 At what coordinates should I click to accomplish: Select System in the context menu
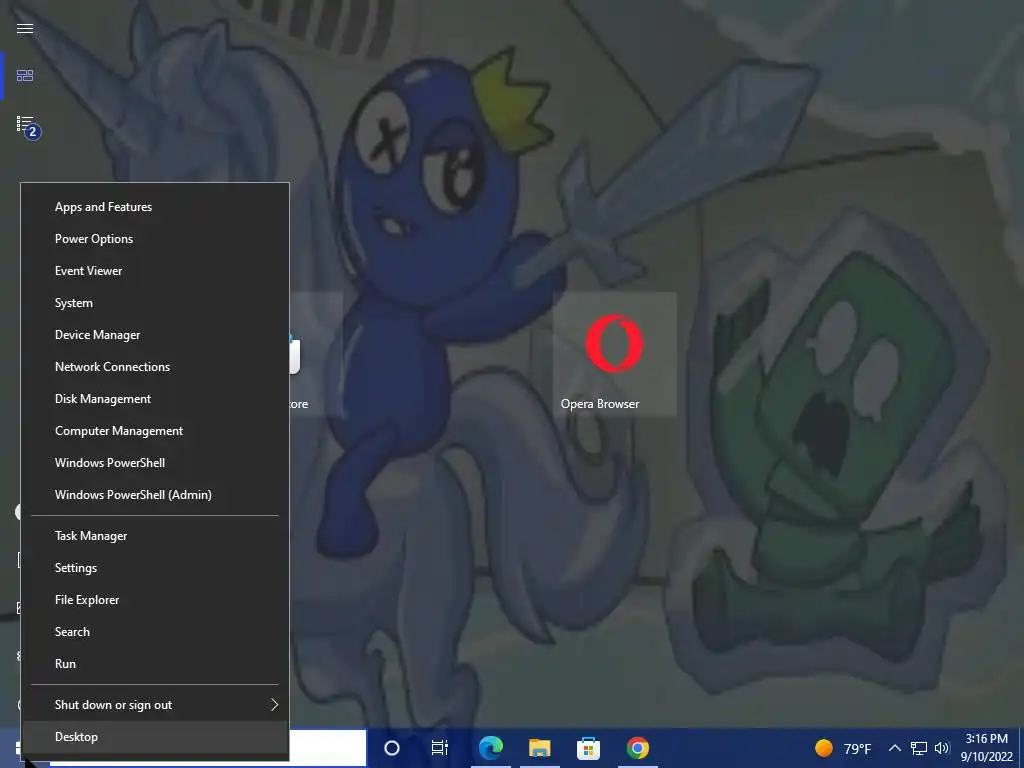click(x=155, y=303)
